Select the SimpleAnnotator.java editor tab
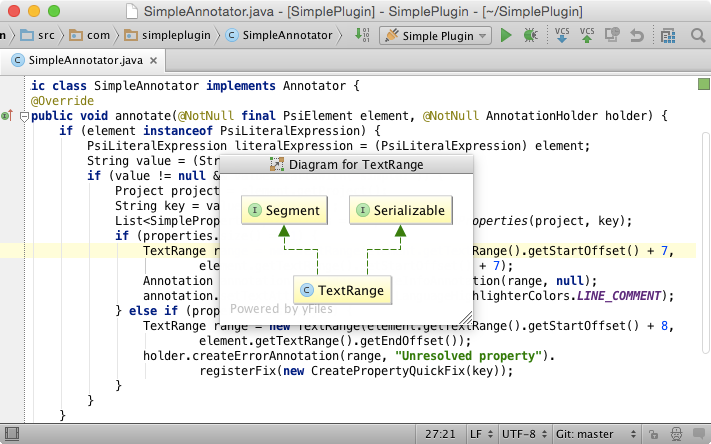 pos(83,60)
